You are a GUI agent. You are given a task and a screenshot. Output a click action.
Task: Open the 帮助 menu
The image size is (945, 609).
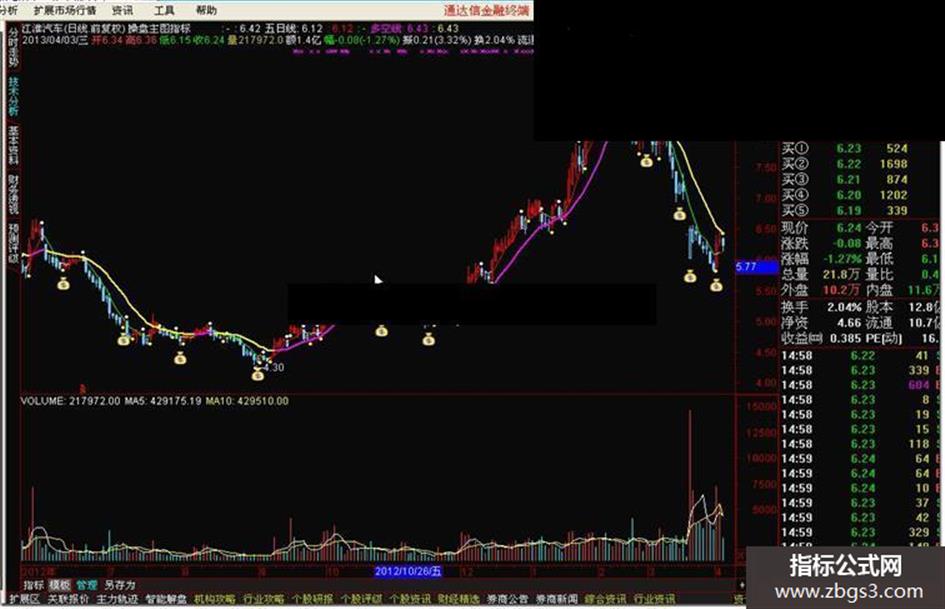coord(206,10)
